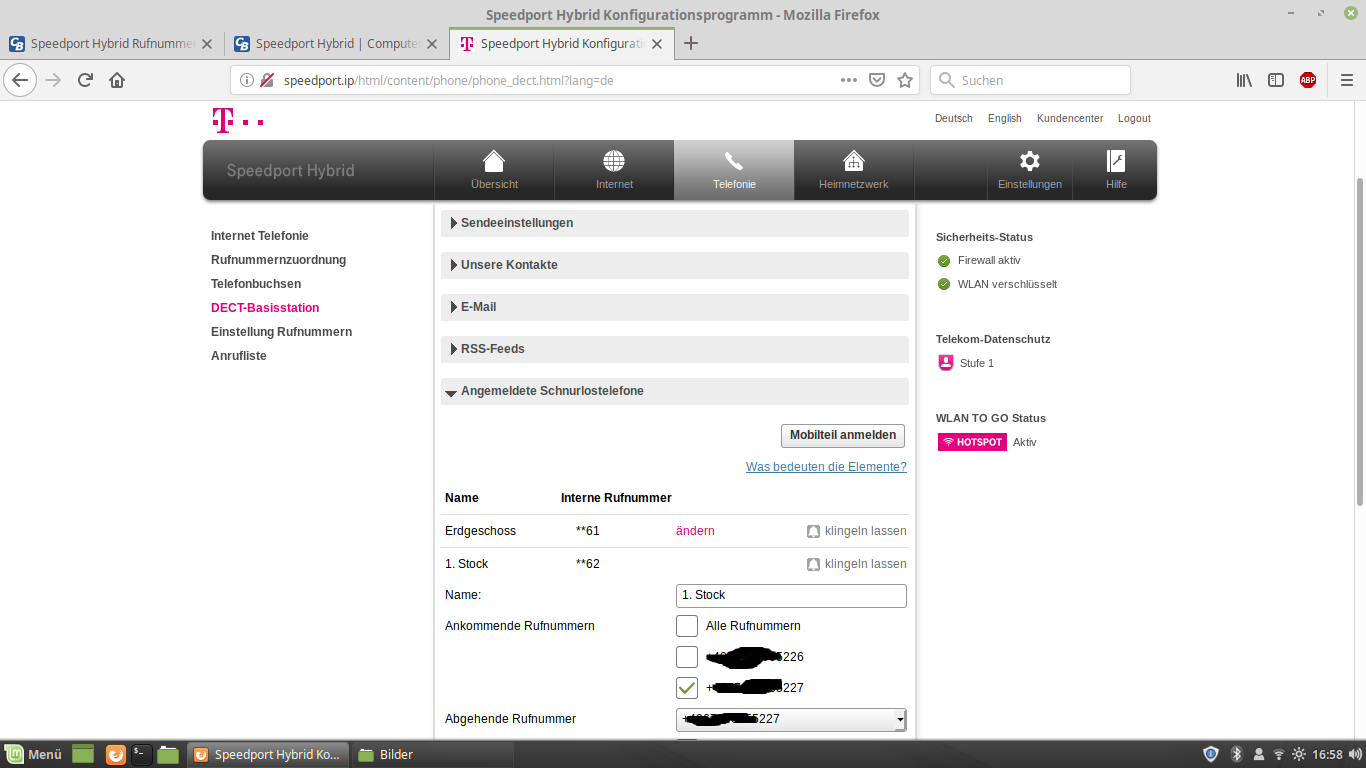Launch Firefox from the taskbar launcher
This screenshot has width=1366, height=768.
point(116,754)
